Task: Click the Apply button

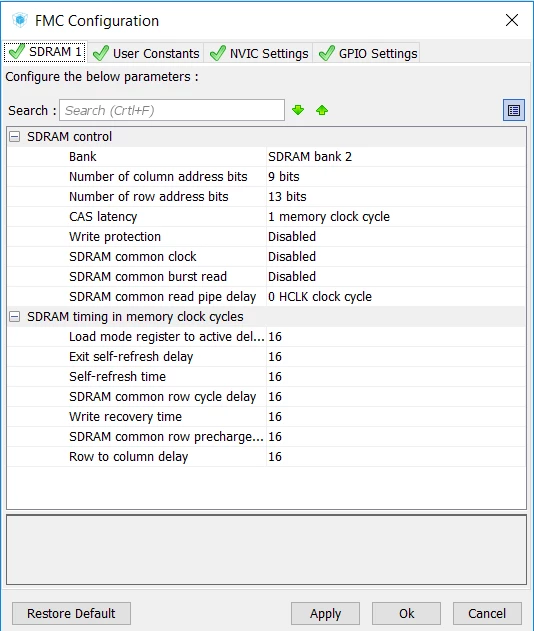Action: pyautogui.click(x=325, y=613)
